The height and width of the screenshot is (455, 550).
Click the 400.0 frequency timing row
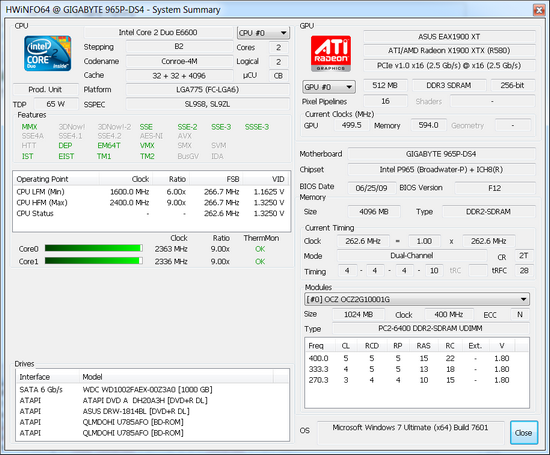(x=417, y=358)
